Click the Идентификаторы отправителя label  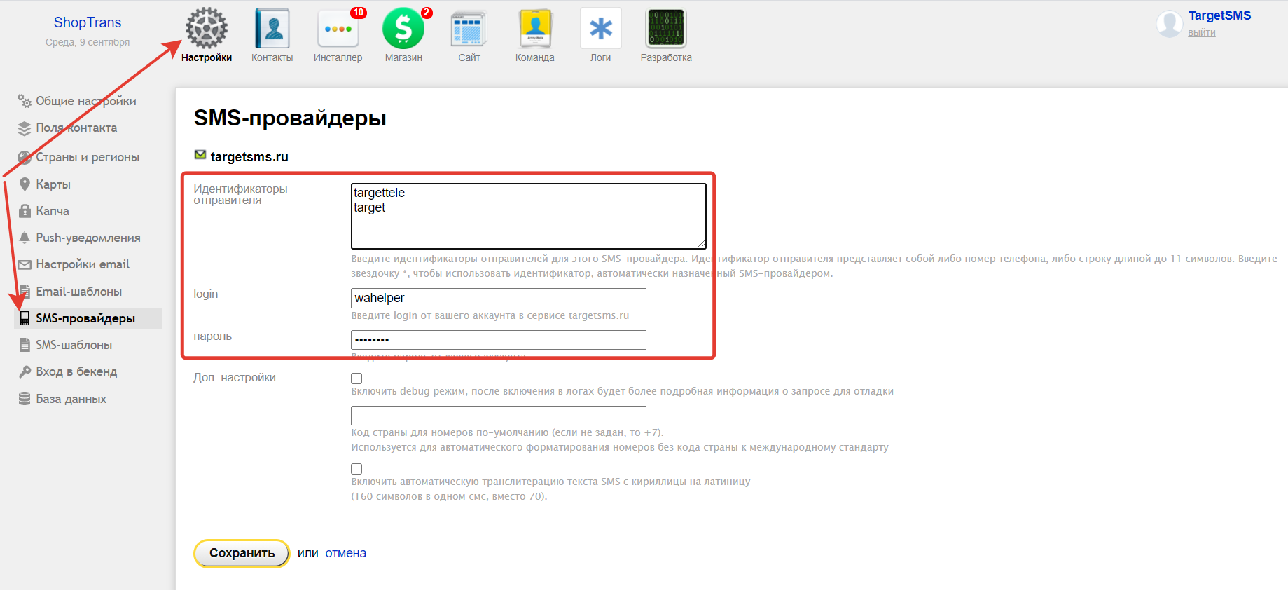tap(241, 194)
